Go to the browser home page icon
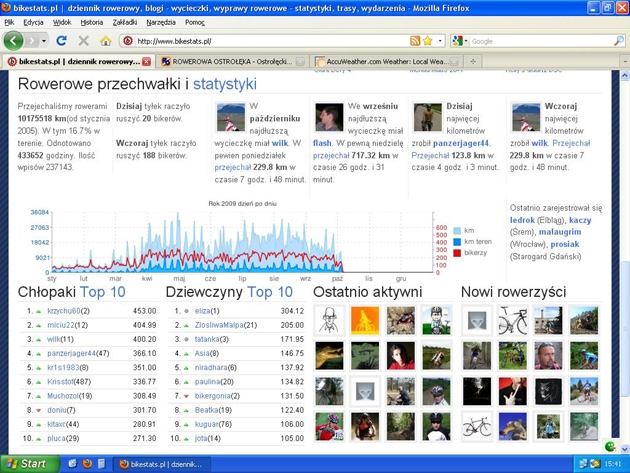 point(104,41)
